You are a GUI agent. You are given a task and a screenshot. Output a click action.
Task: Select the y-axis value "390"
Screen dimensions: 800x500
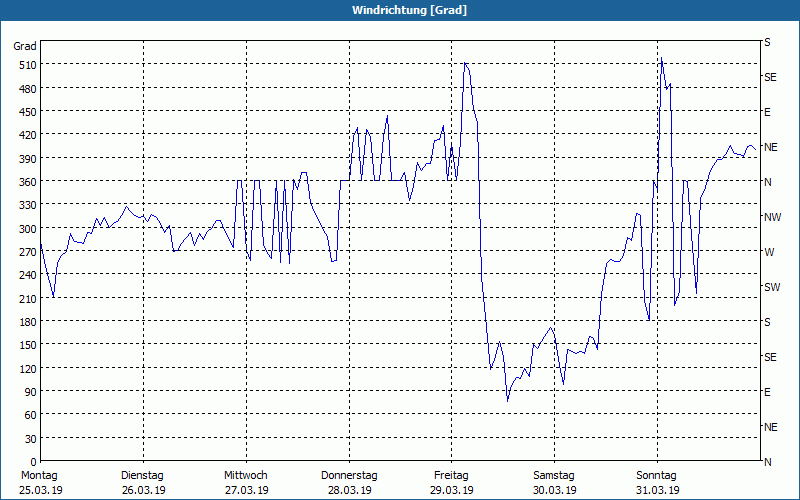(x=28, y=159)
